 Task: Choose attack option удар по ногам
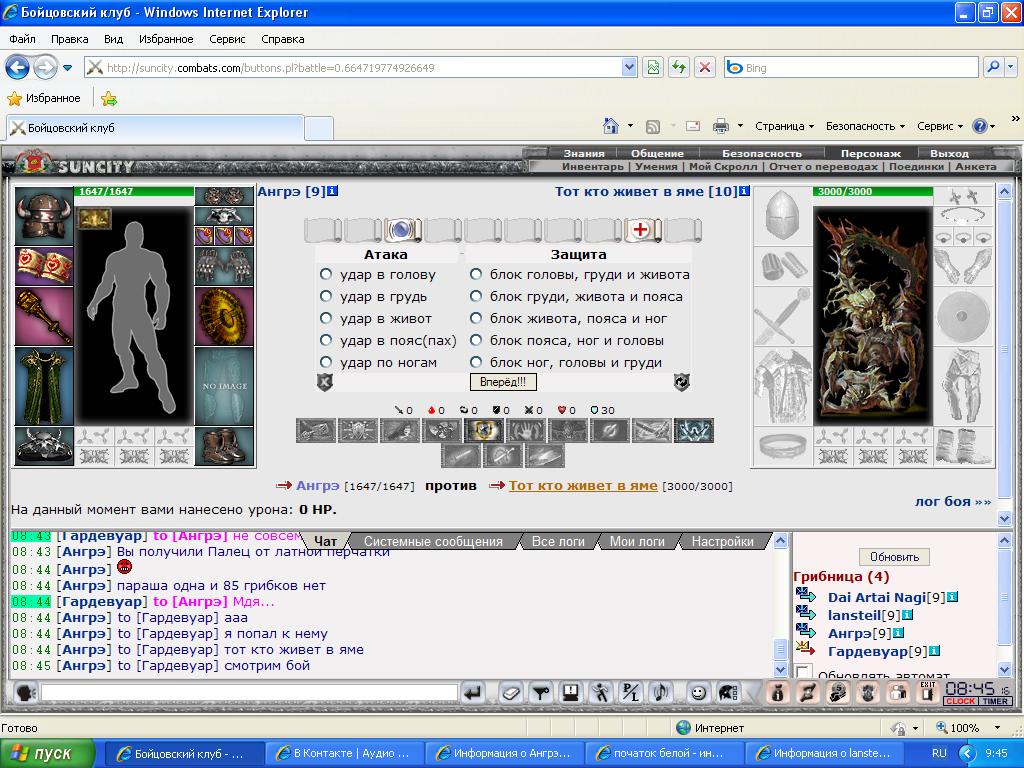(325, 362)
